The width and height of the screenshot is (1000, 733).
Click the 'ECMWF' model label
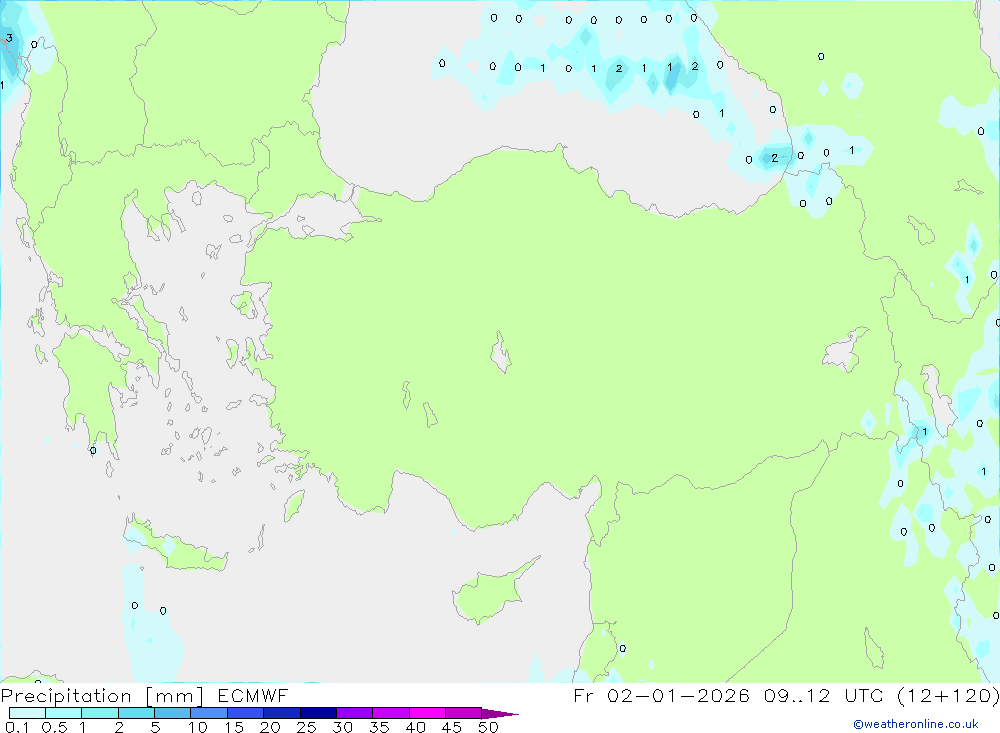click(253, 695)
